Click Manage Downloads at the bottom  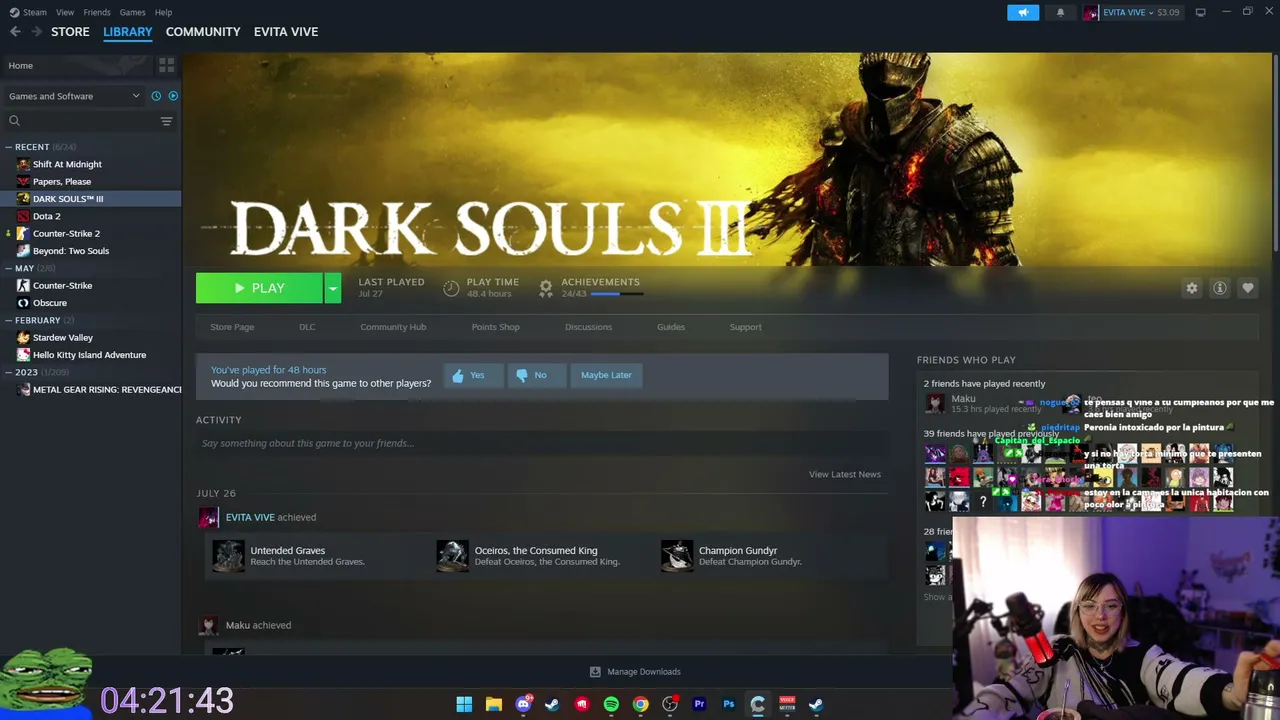pyautogui.click(x=635, y=672)
